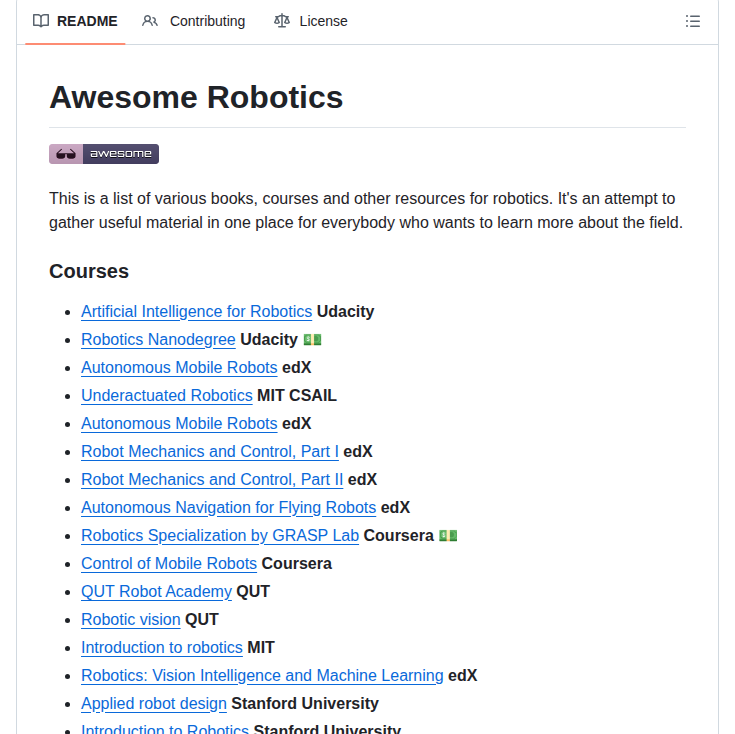Open Autonomous Mobile Robots link above Underactuated Robotics
This screenshot has height=734, width=735.
tap(179, 367)
